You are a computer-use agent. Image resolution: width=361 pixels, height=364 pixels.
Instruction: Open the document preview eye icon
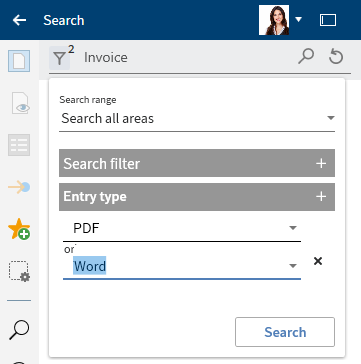[x=20, y=103]
